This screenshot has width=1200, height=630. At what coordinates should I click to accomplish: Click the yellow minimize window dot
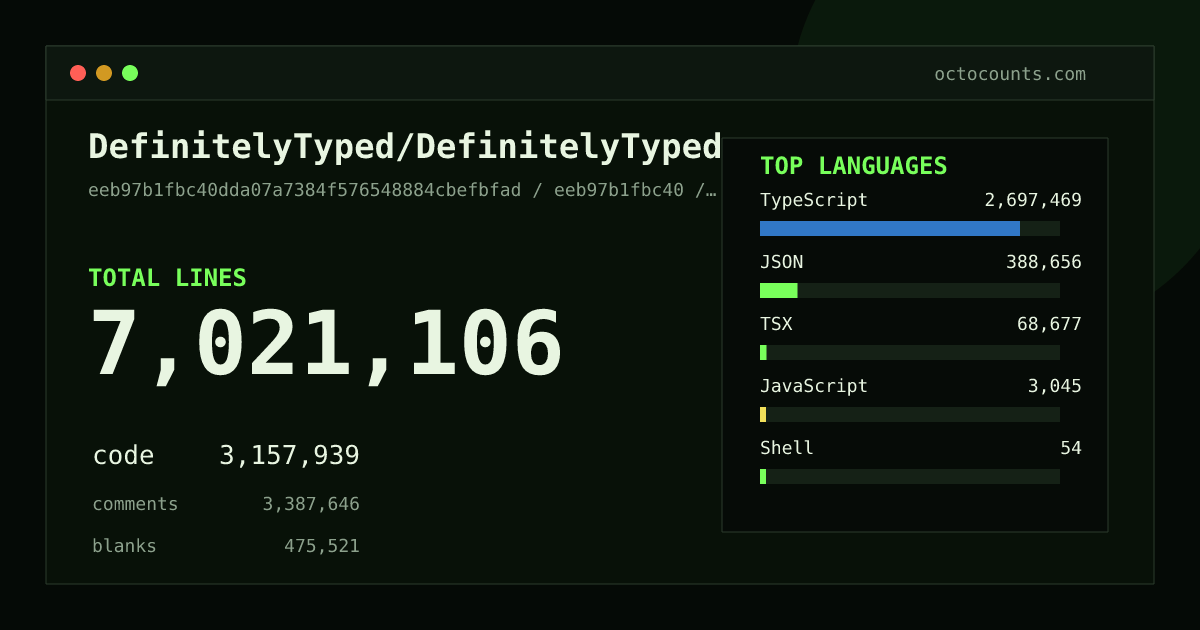[x=104, y=73]
